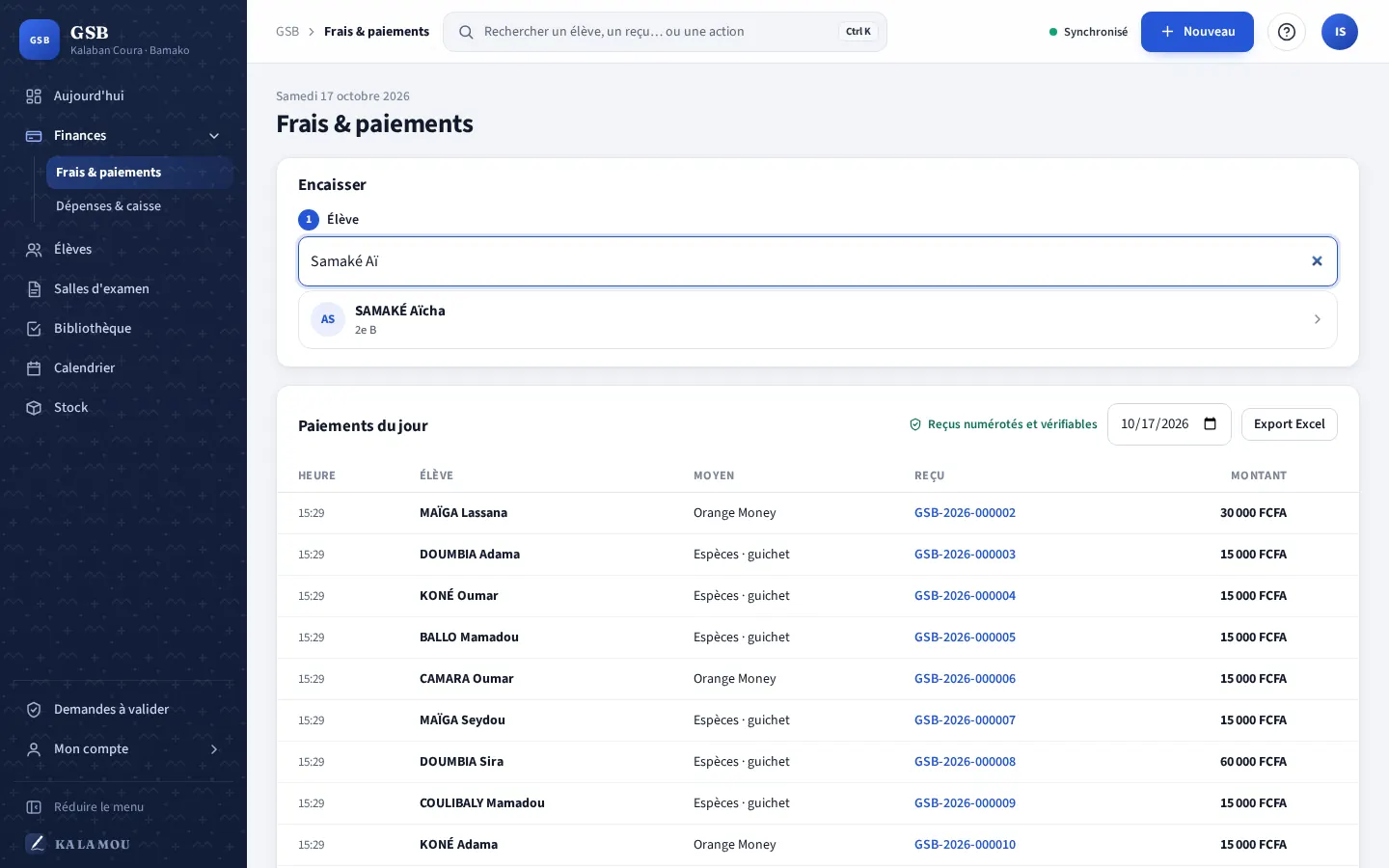
Task: Open Dépenses & caisse submenu item
Action: click(x=139, y=205)
